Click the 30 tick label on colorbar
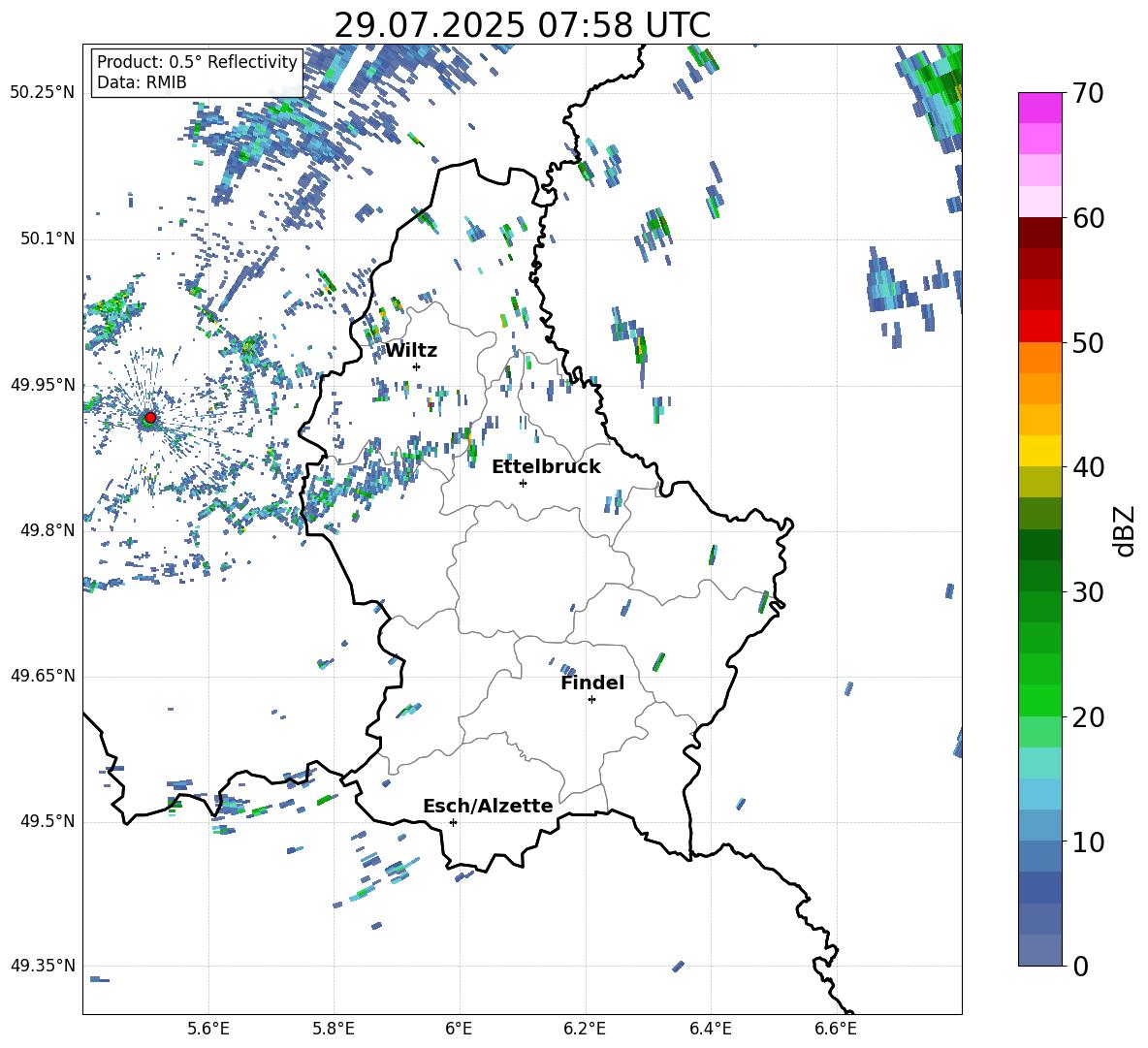1148x1048 pixels. pos(1087,592)
